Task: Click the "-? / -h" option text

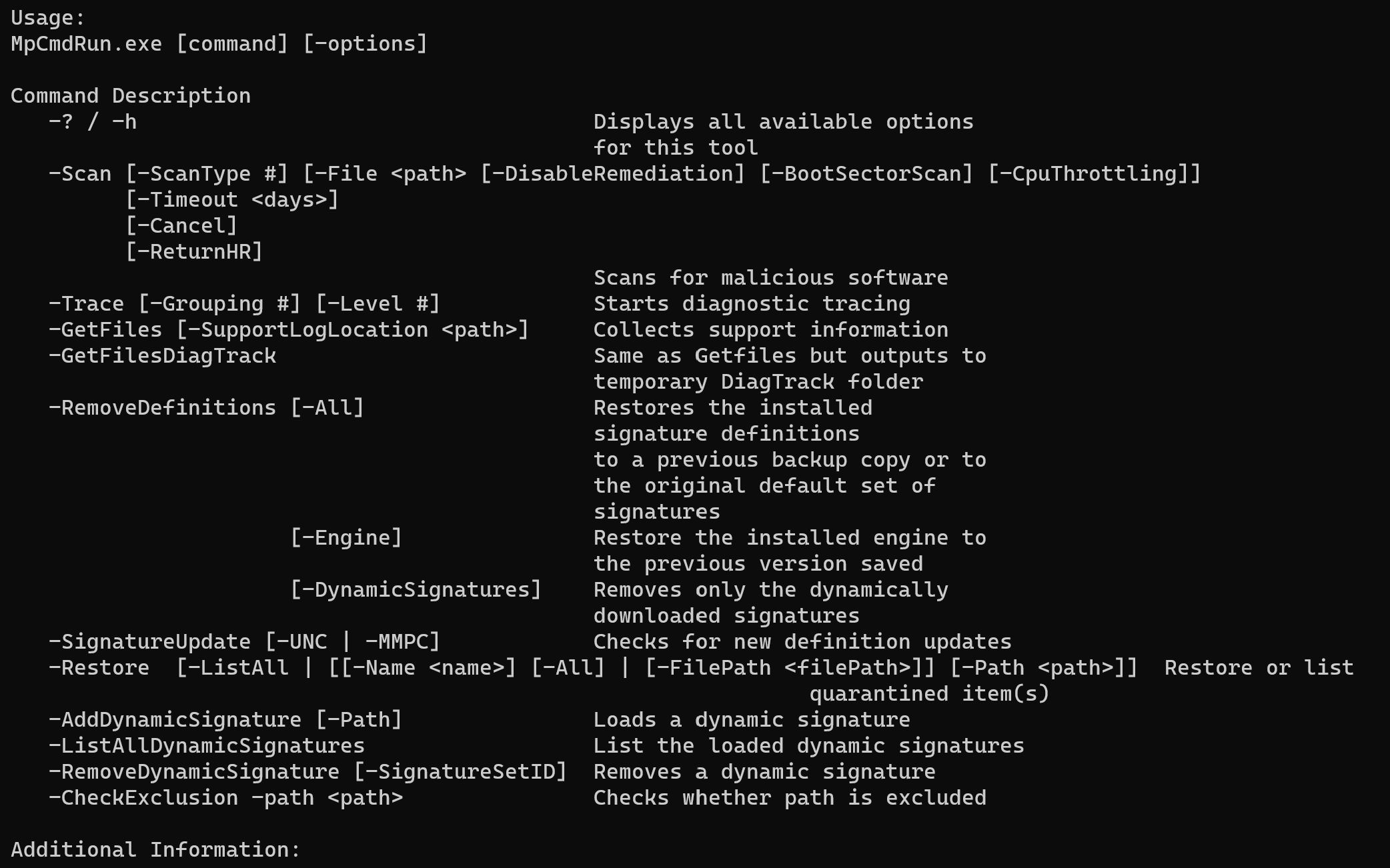Action: [93, 122]
